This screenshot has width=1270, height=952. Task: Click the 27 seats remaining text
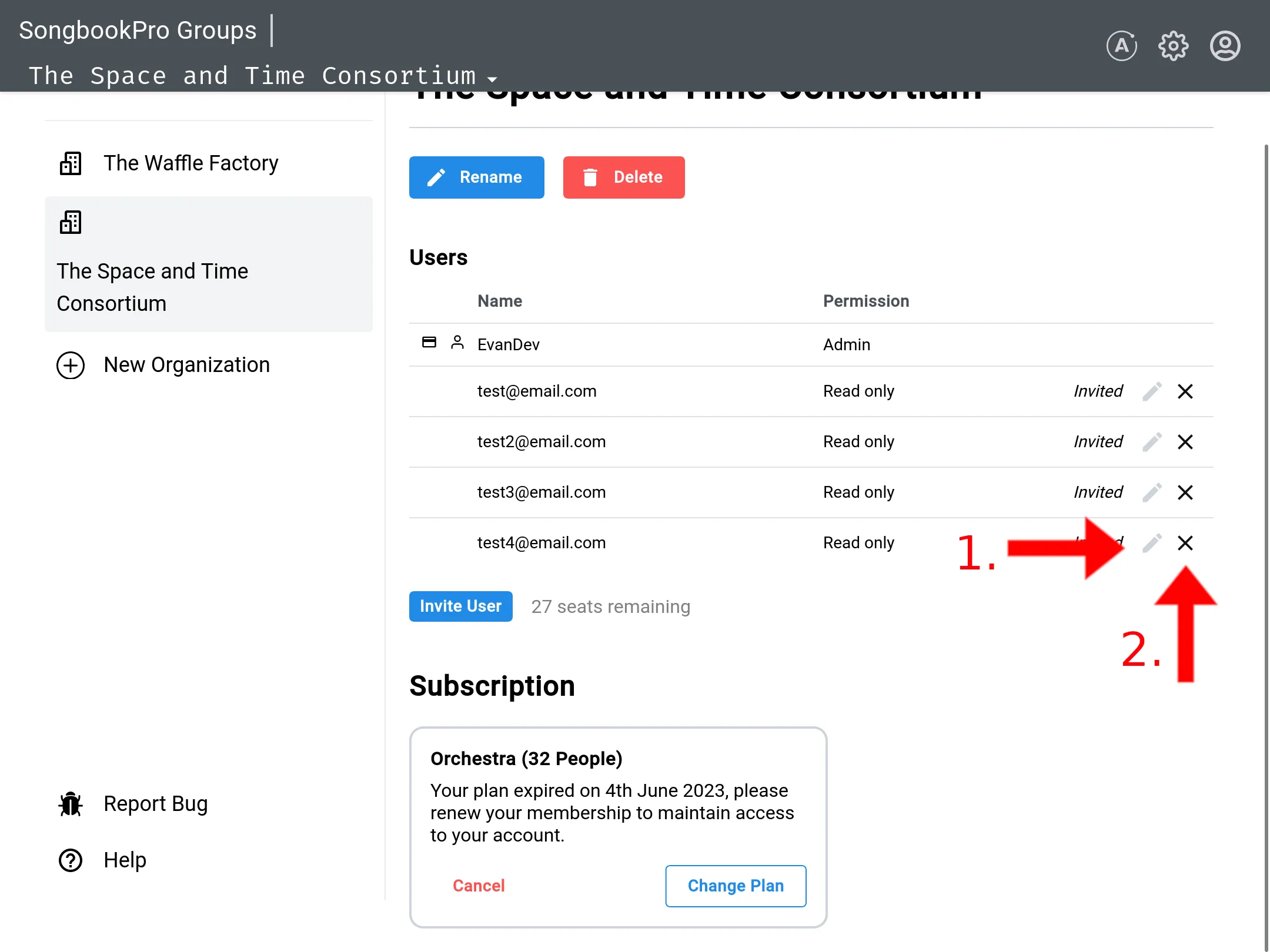coord(610,606)
